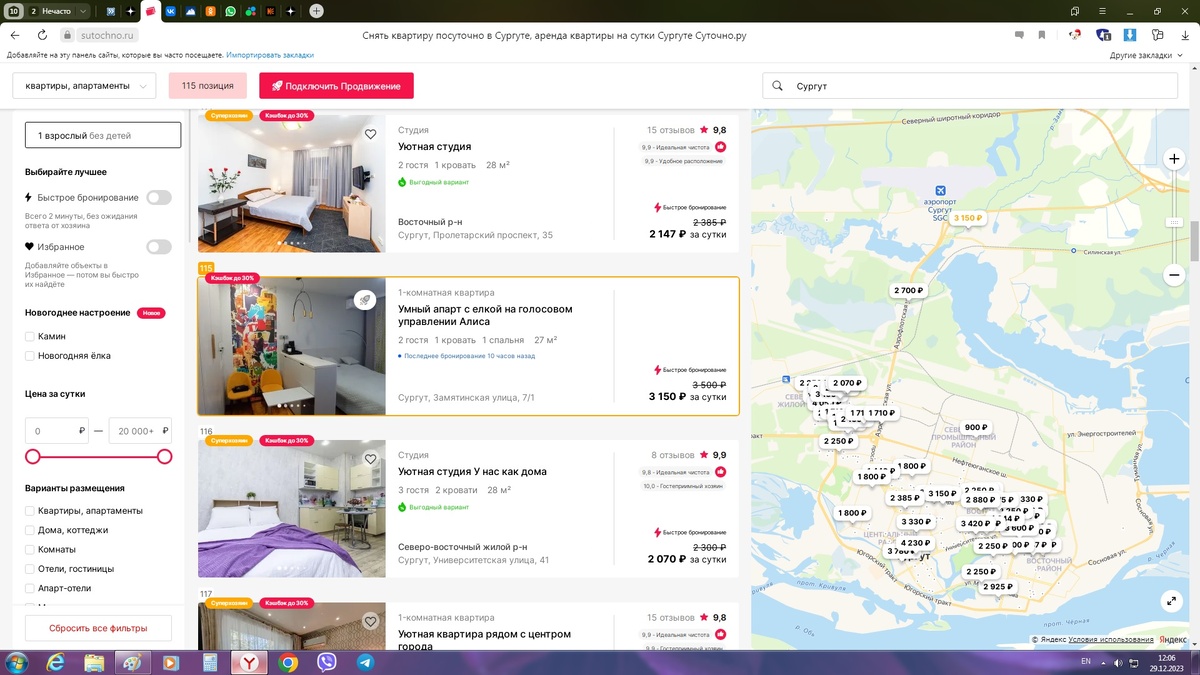
Task: Open Windows Start menu
Action: (17, 662)
